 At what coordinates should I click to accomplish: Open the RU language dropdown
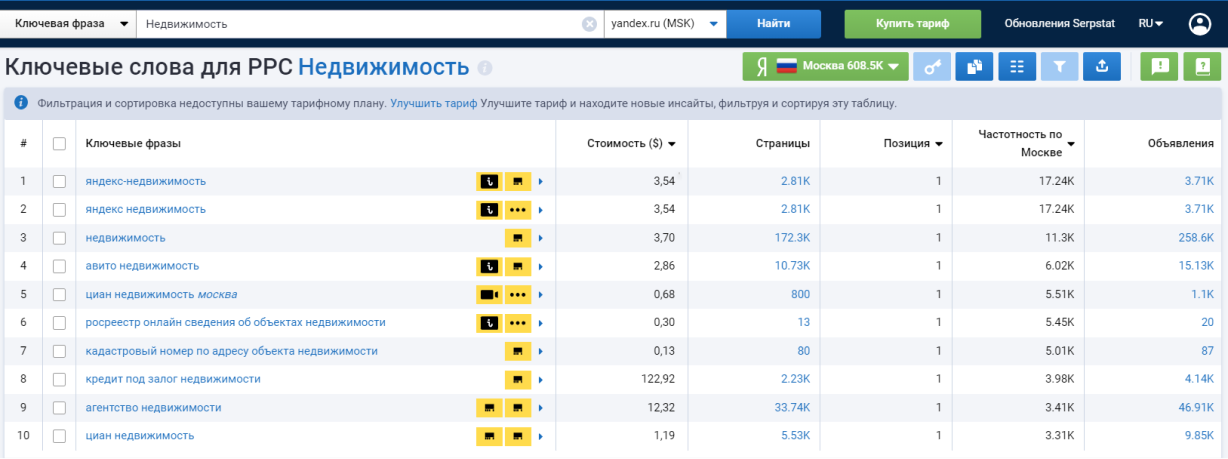point(1151,23)
